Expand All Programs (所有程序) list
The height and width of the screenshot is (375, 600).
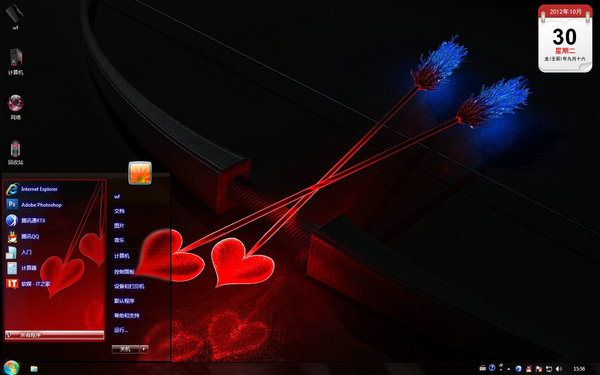coord(54,335)
